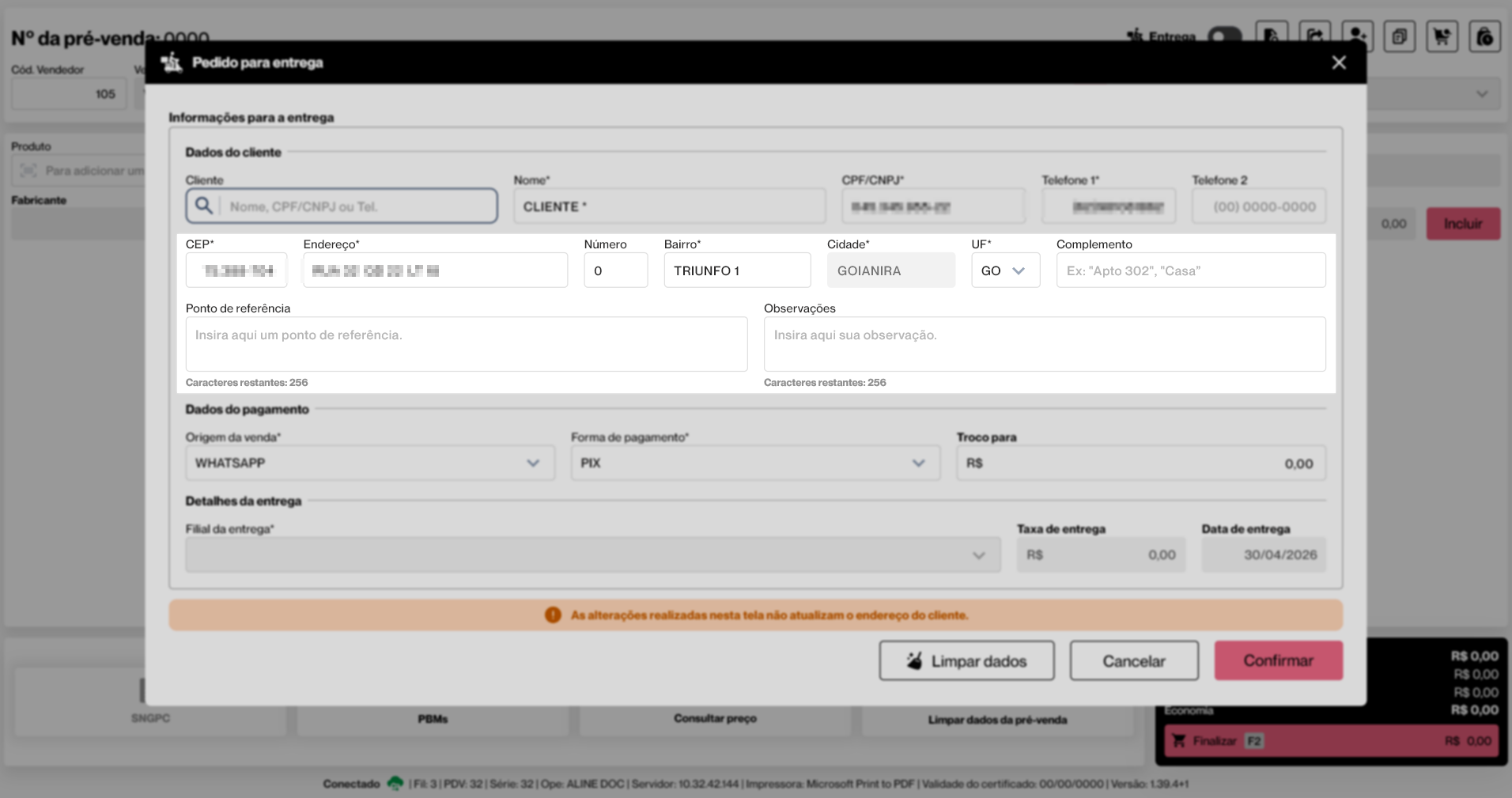The width and height of the screenshot is (1512, 798).
Task: Click the Finalizar F2 button
Action: tap(1331, 741)
